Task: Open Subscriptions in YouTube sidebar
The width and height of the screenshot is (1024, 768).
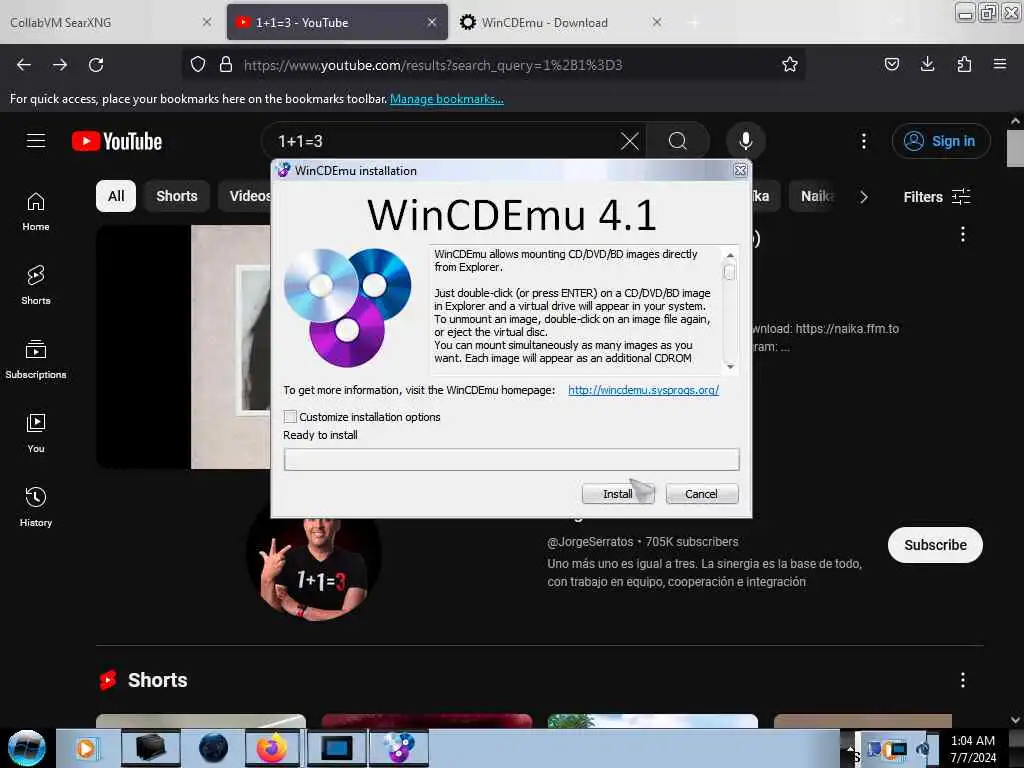Action: [x=36, y=360]
